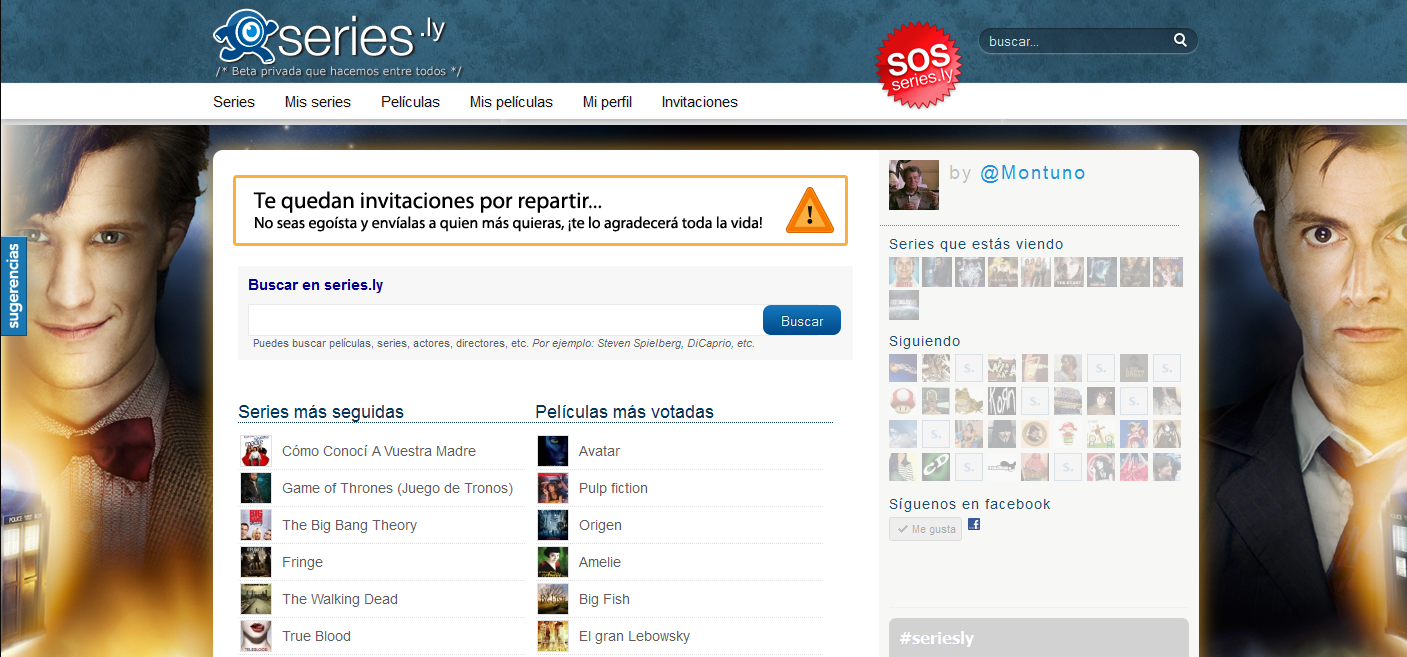This screenshot has height=657, width=1407.
Task: Open the Fringe series link
Action: [303, 562]
